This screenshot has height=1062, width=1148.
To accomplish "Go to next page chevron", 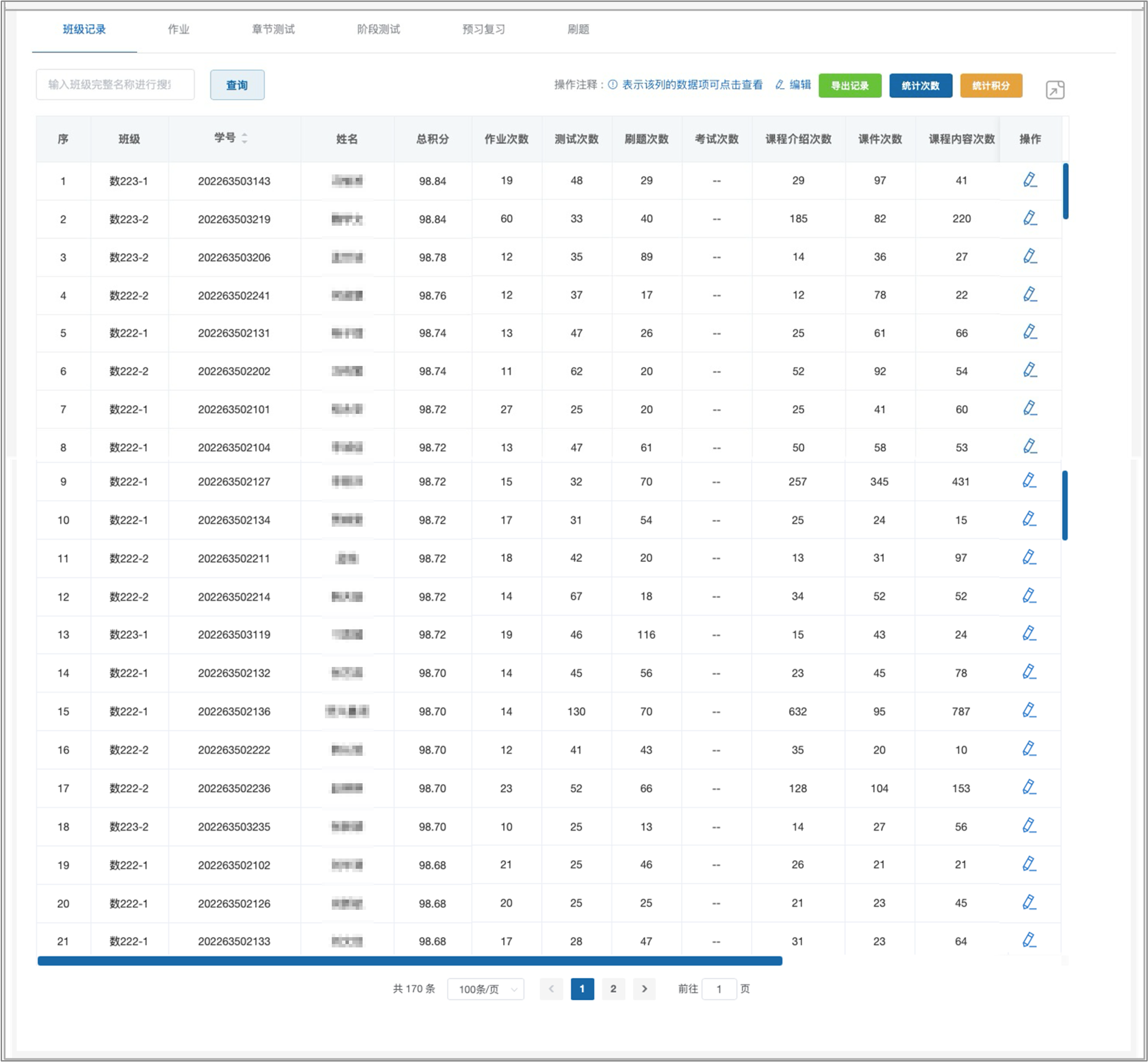I will 644,988.
